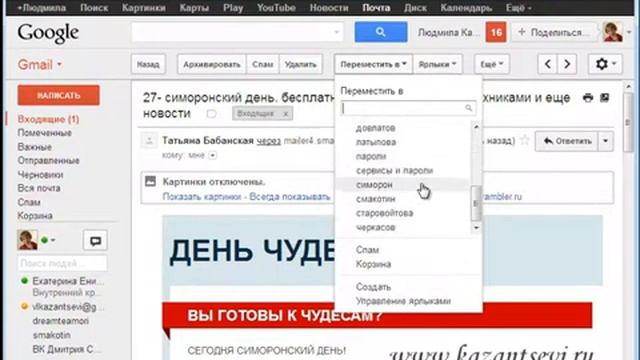Image resolution: width=640 pixels, height=360 pixels.
Task: Open the Gmail product switcher dropdown
Action: 40,64
